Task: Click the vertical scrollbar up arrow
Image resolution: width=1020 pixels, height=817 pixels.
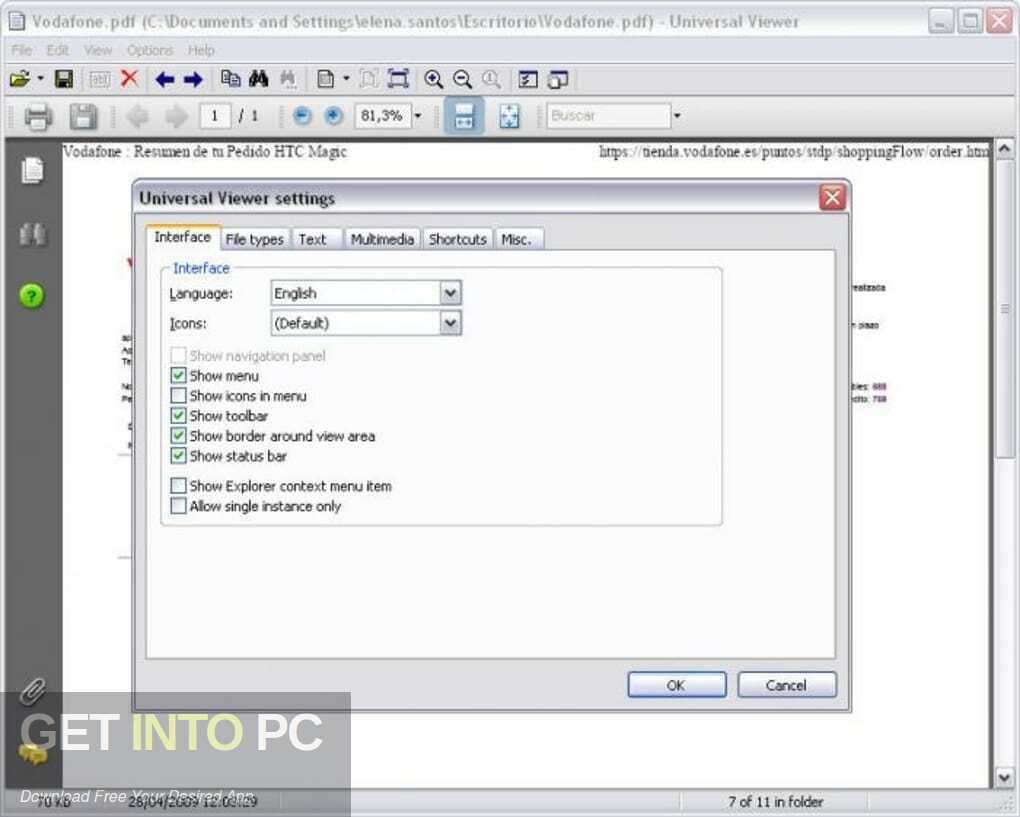Action: tap(1004, 149)
